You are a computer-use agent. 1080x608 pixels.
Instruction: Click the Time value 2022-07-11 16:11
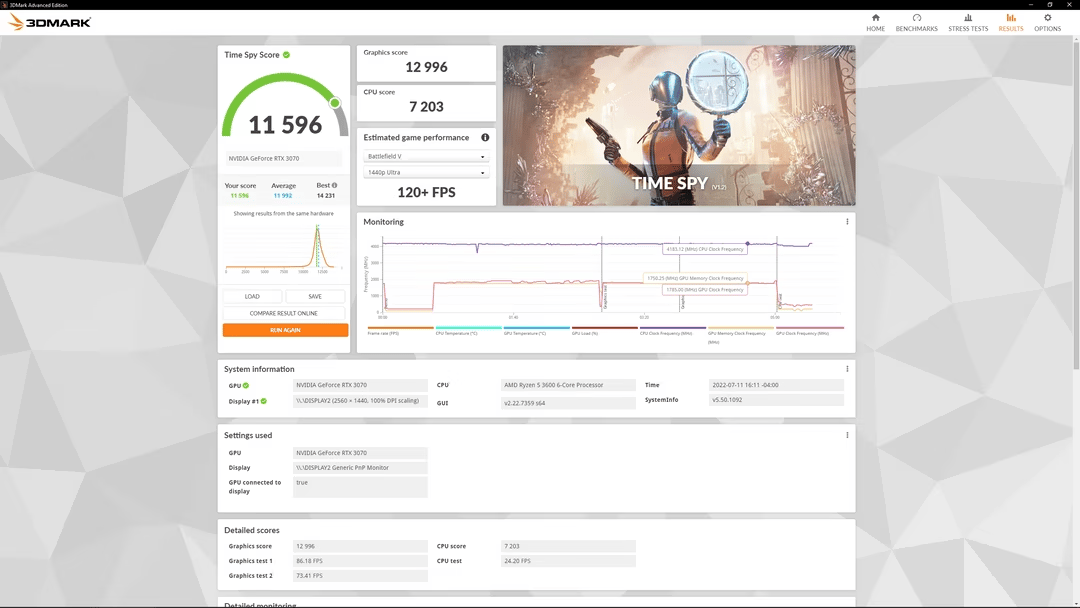(x=776, y=386)
